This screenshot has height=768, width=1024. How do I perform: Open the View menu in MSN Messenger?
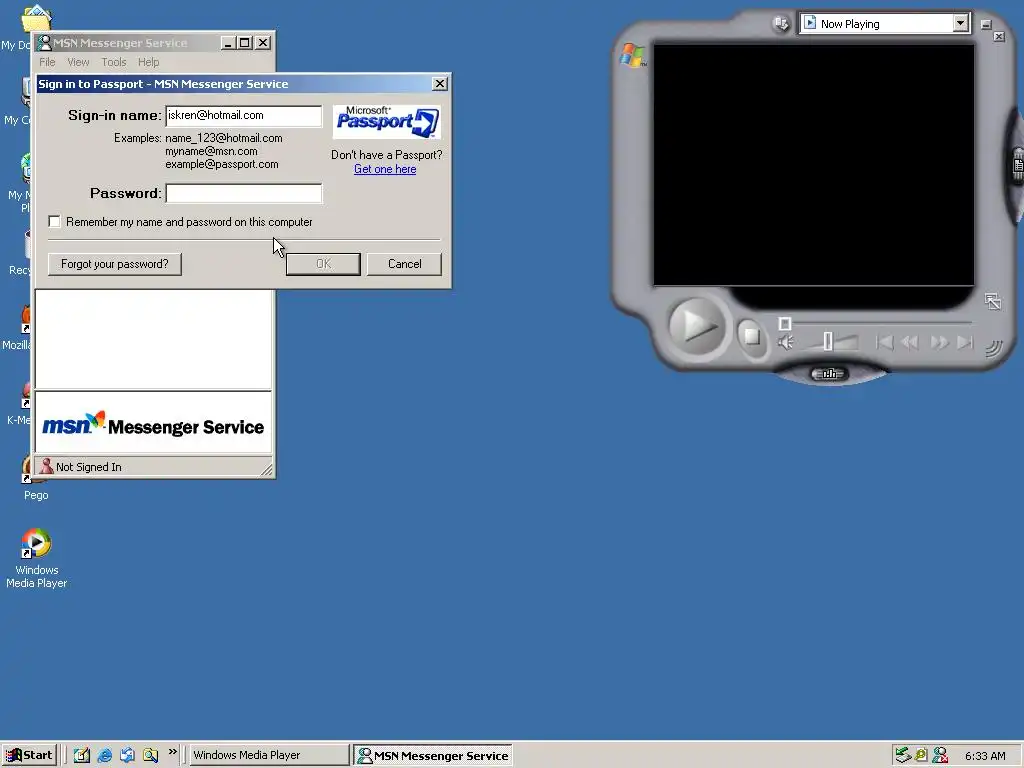78,62
